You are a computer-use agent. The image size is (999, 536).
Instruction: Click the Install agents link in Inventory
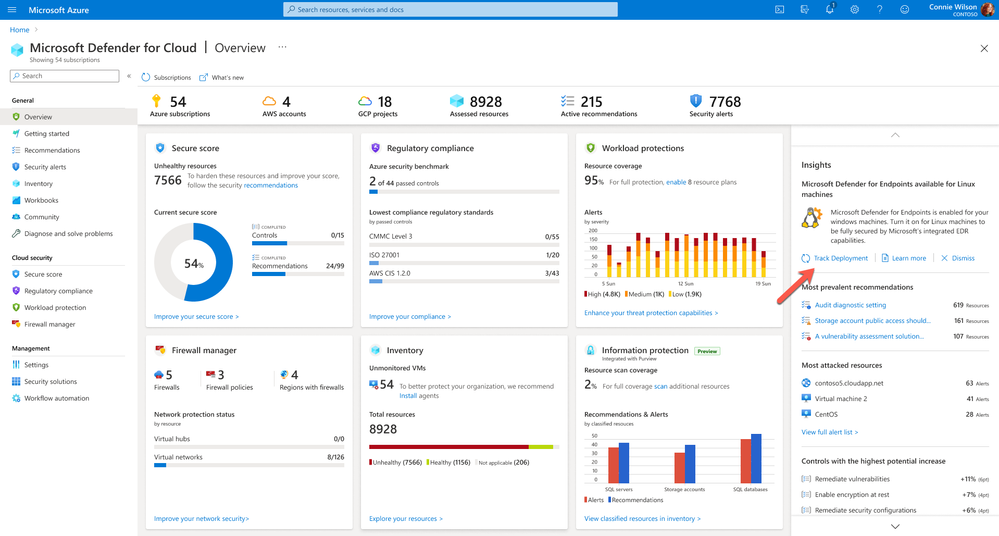tap(408, 396)
